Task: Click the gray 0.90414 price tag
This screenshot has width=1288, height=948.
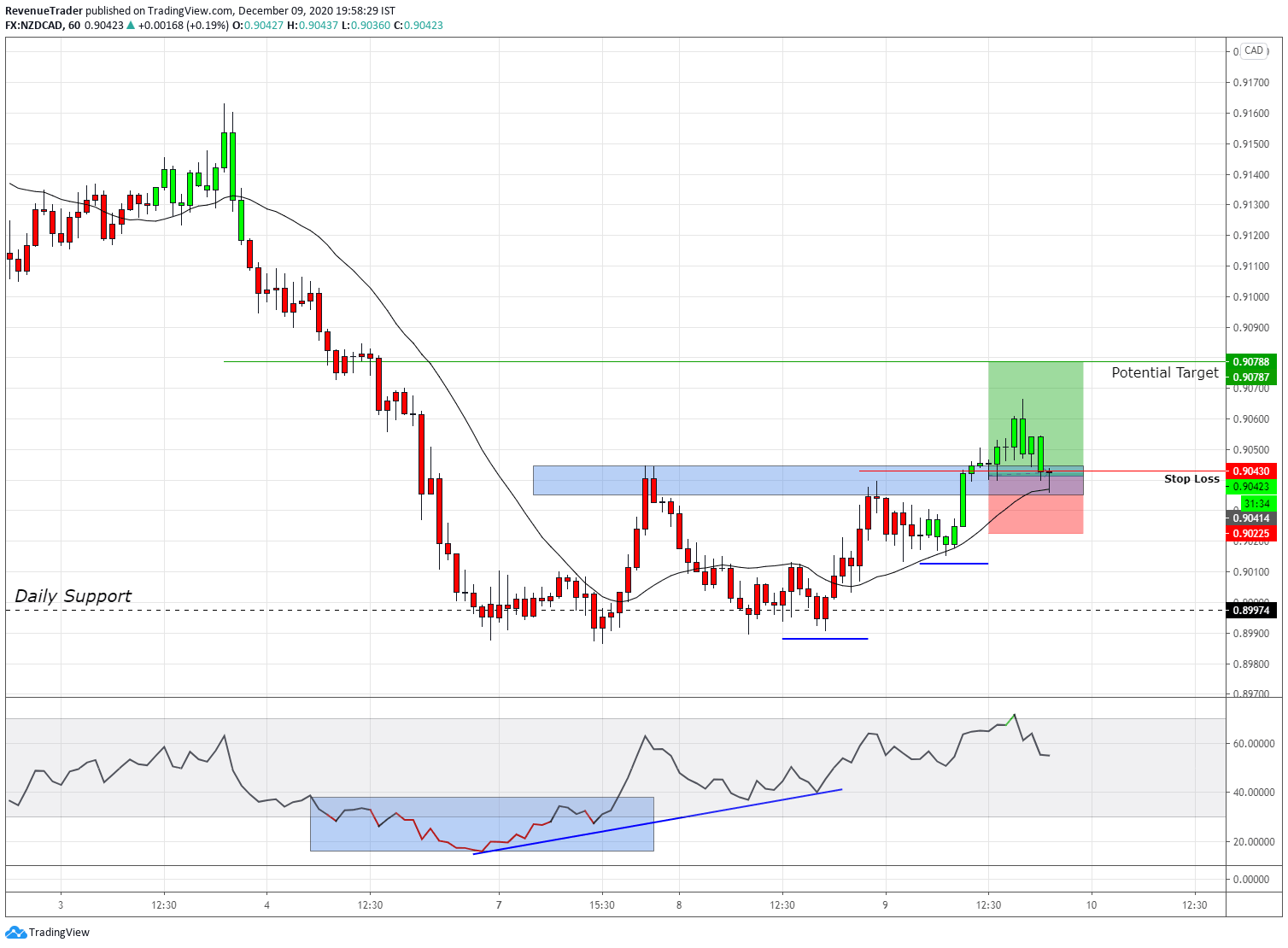Action: click(1251, 518)
